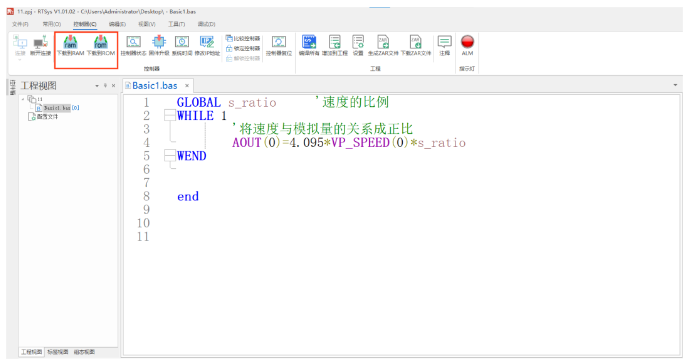Screen dimensions: 689x364
Task: Close the Basic1.bas editor tab
Action: coord(187,86)
